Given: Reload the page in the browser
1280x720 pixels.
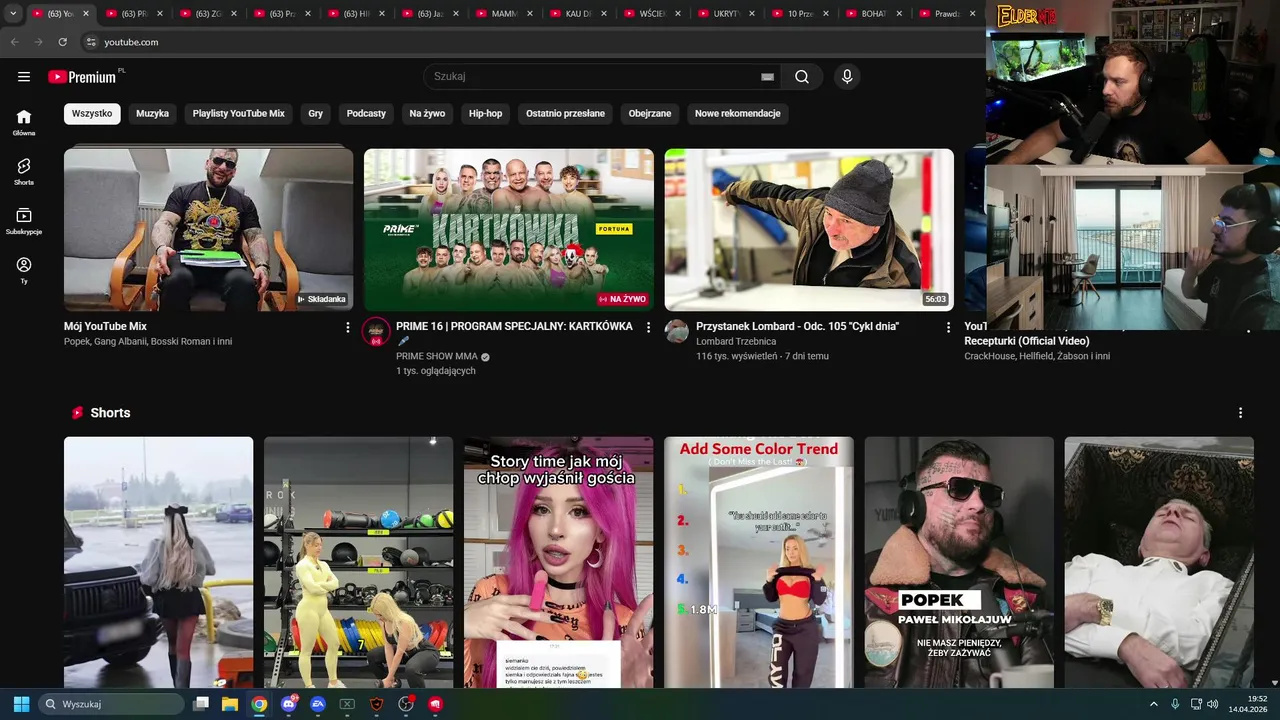Looking at the screenshot, I should 62,42.
